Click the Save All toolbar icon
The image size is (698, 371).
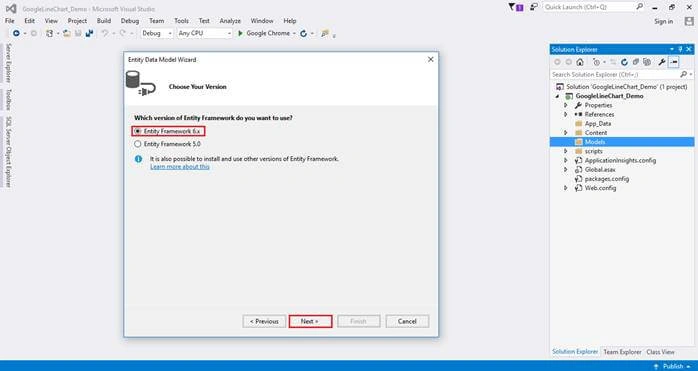click(x=89, y=33)
